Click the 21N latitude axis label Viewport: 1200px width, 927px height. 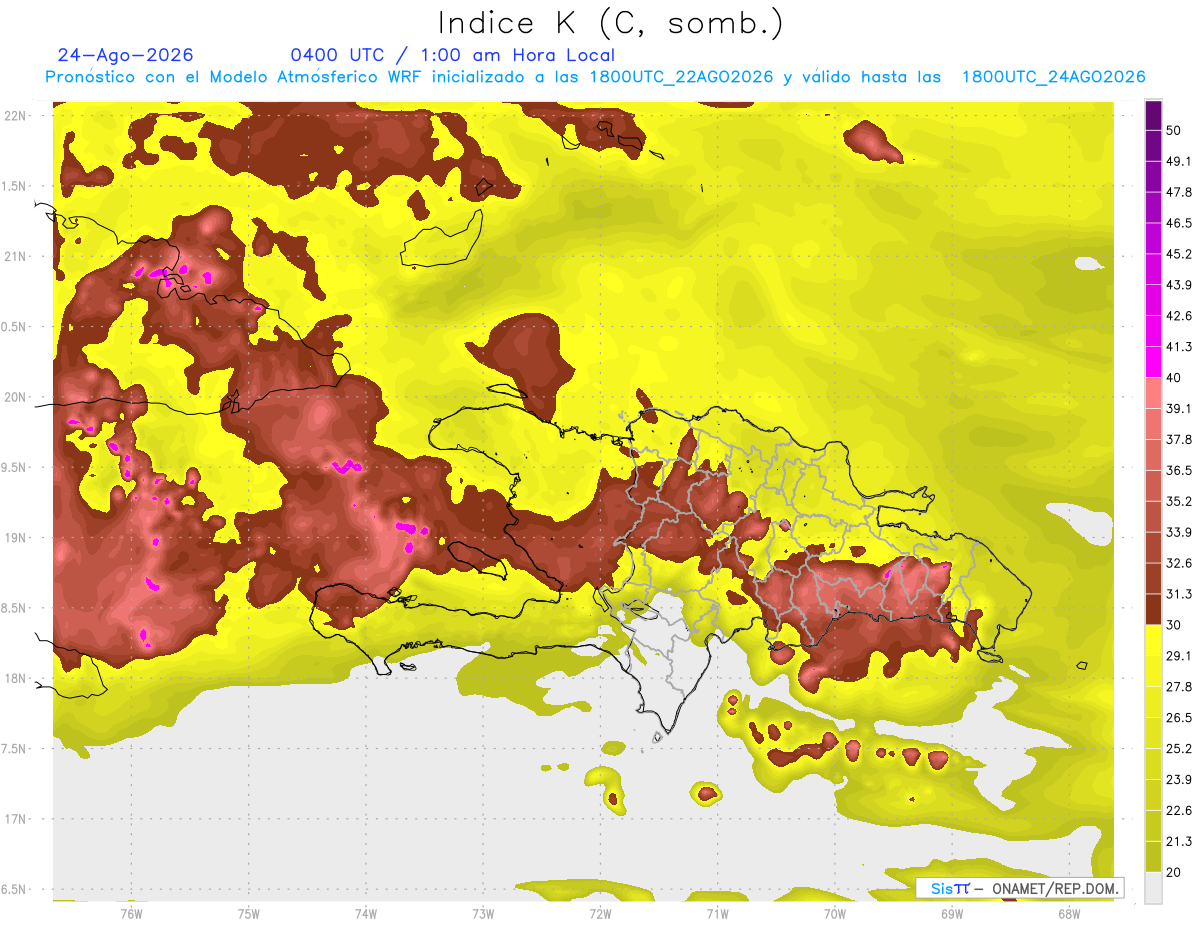[15, 256]
